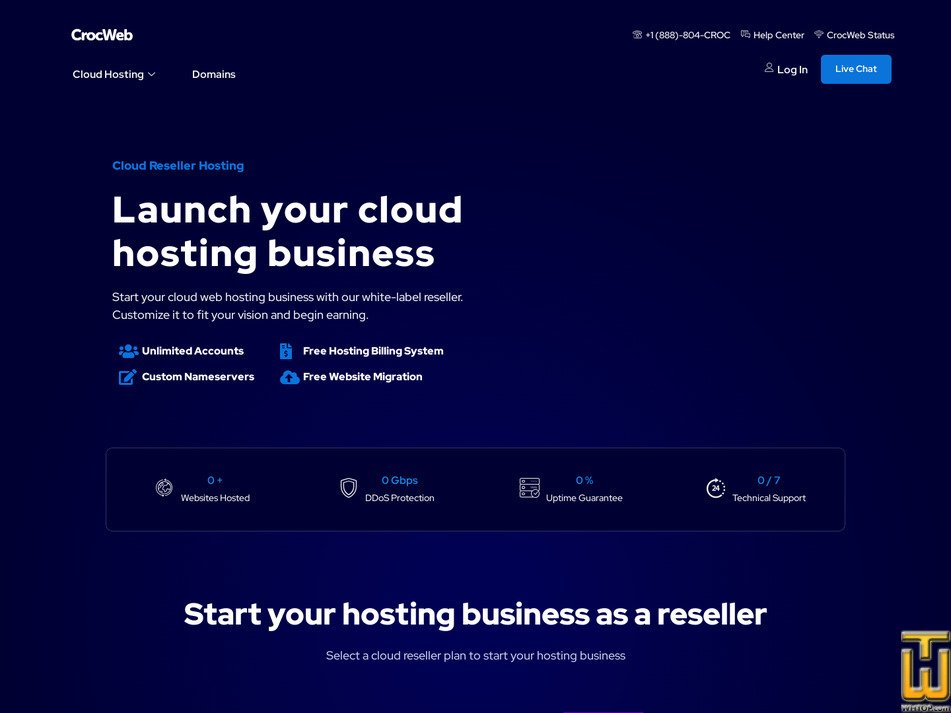Screen dimensions: 951x713
Task: Click the phone icon beside +1(888)-804-CROC
Action: coord(637,35)
